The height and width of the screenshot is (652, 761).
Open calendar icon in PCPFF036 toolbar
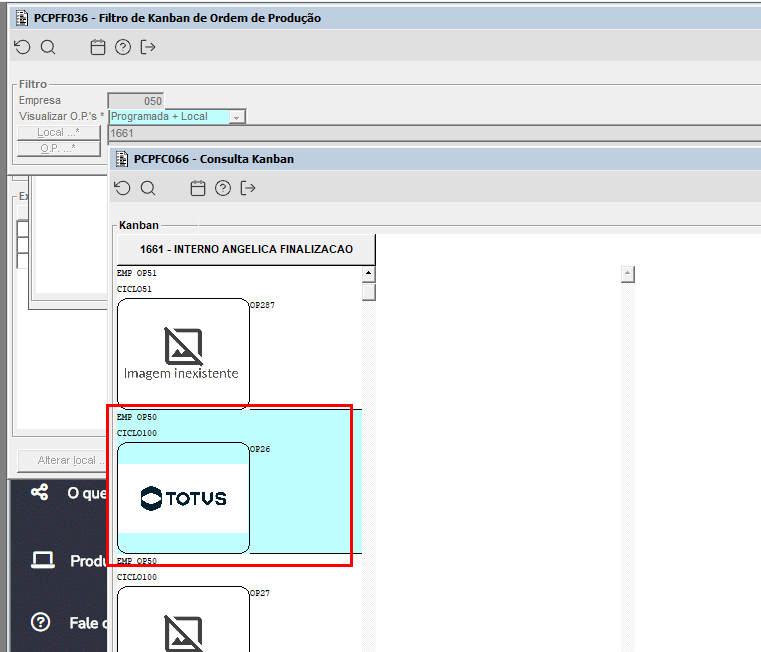98,47
